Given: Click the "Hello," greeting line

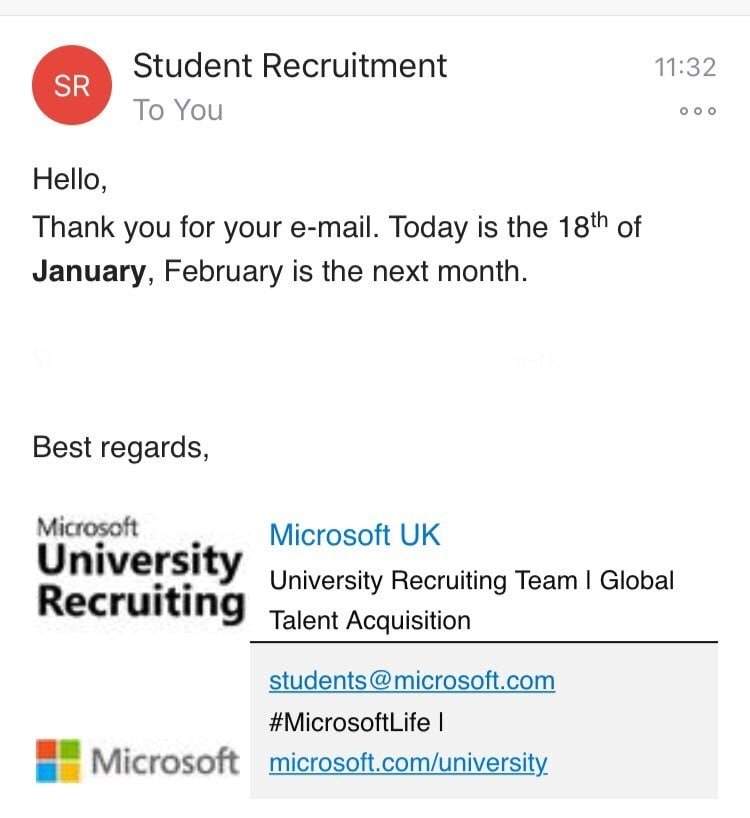Looking at the screenshot, I should click(69, 180).
